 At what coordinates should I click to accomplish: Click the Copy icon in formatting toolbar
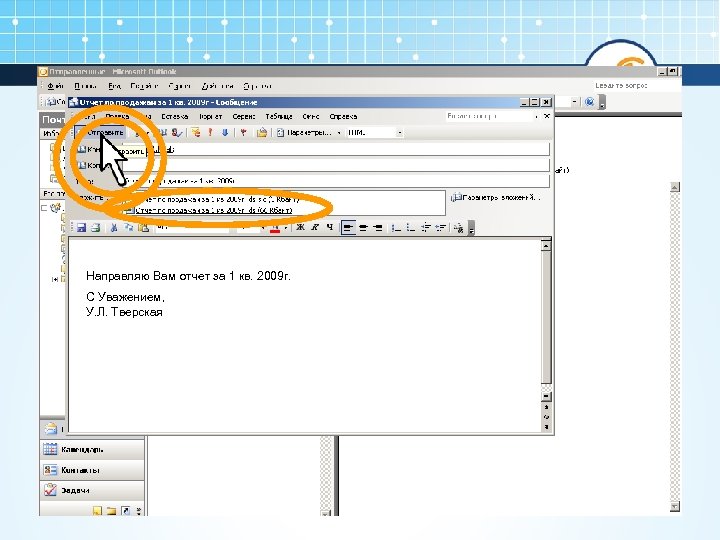129,227
